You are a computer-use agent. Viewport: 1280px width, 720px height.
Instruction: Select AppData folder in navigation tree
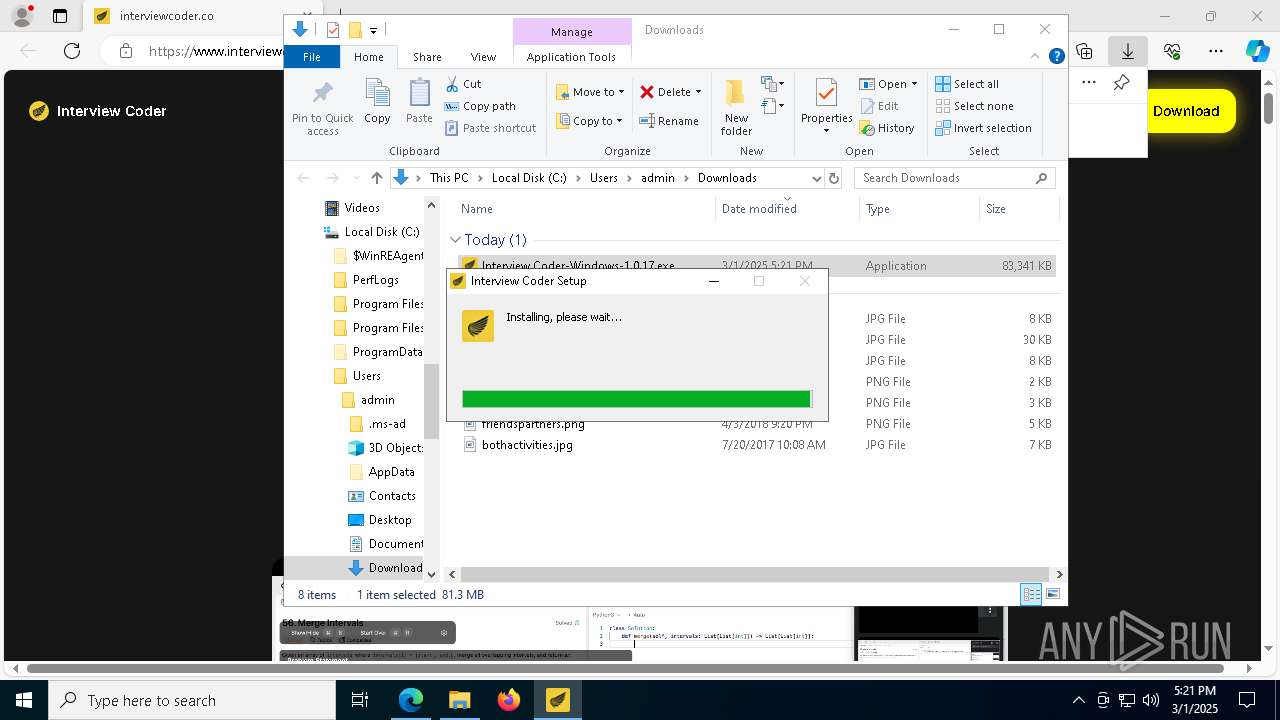(391, 472)
